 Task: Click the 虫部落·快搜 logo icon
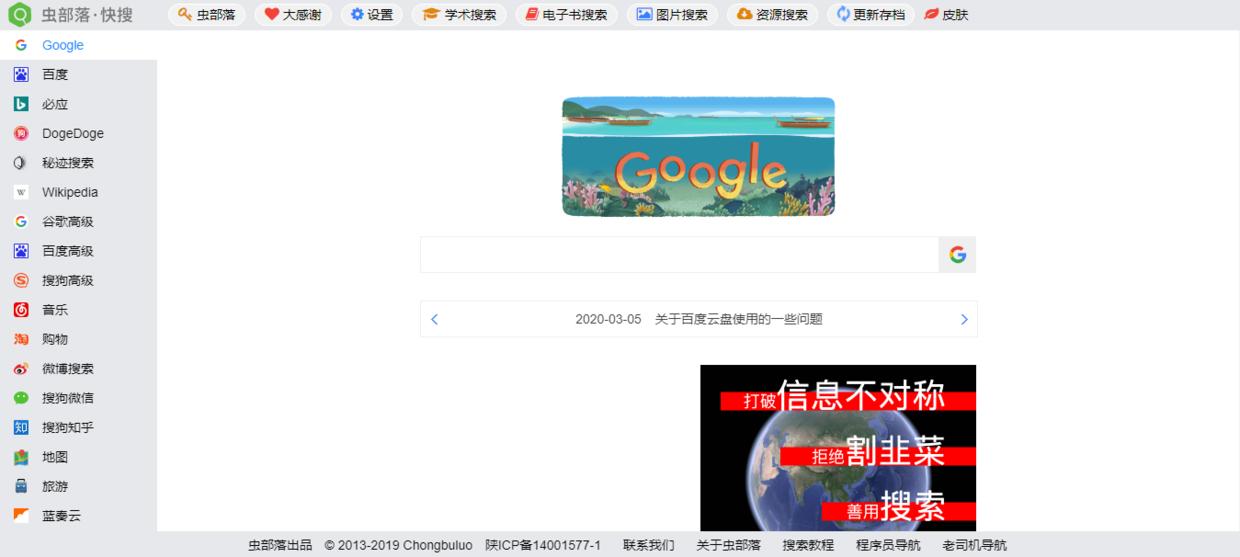(x=20, y=15)
